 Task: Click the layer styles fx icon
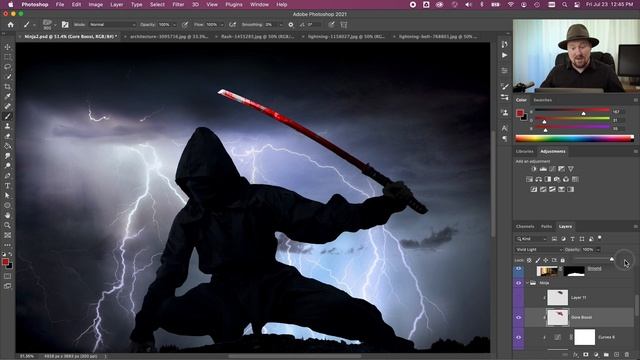(x=576, y=355)
